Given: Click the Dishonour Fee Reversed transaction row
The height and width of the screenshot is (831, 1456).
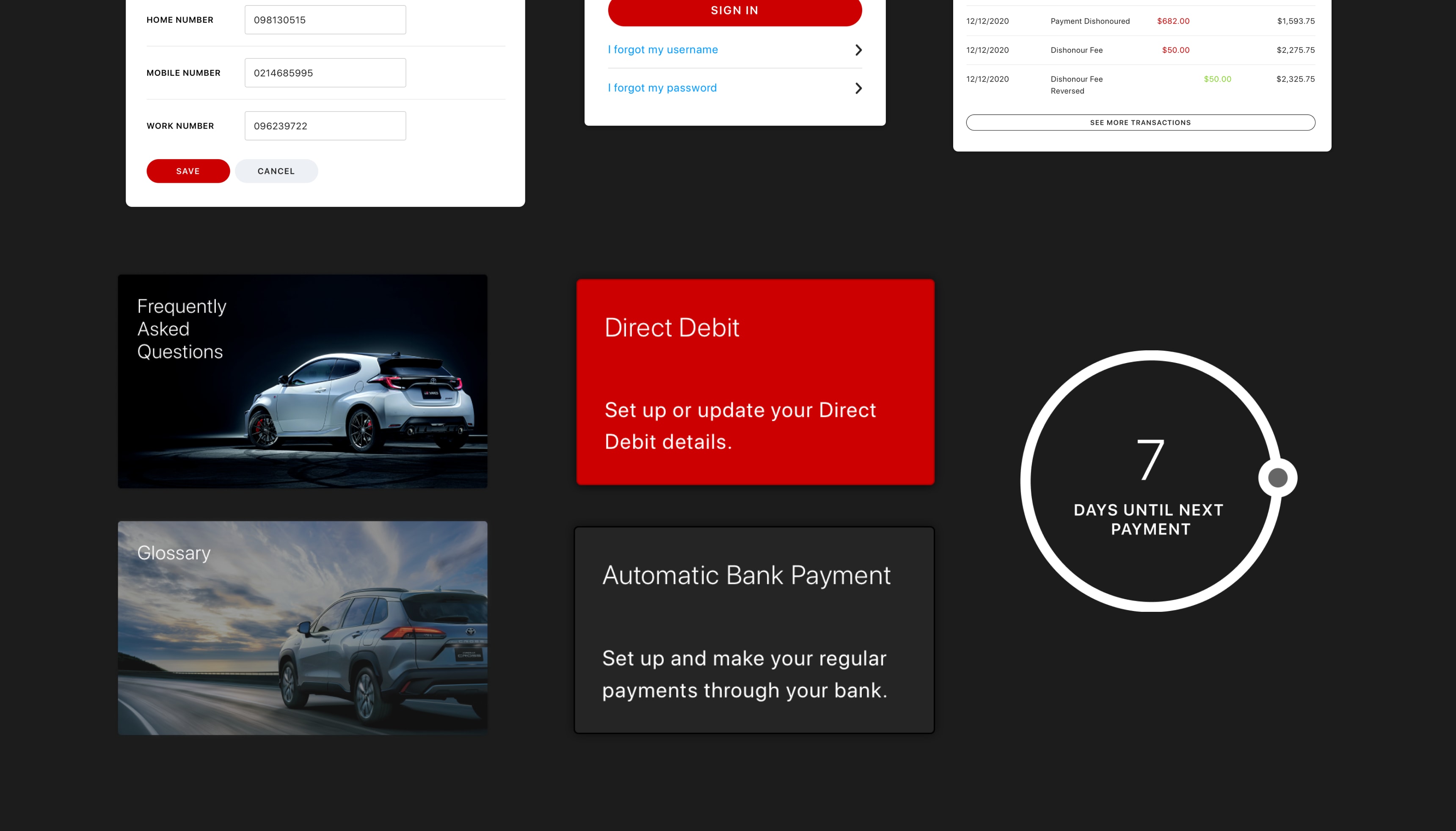Looking at the screenshot, I should pyautogui.click(x=1140, y=85).
